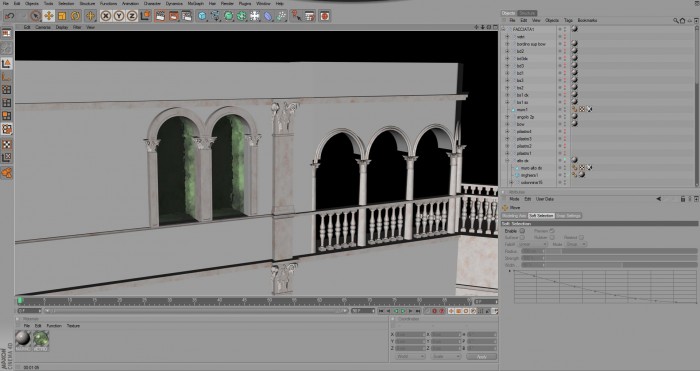The width and height of the screenshot is (700, 371).
Task: Activate the Rotate tool icon
Action: pos(75,16)
